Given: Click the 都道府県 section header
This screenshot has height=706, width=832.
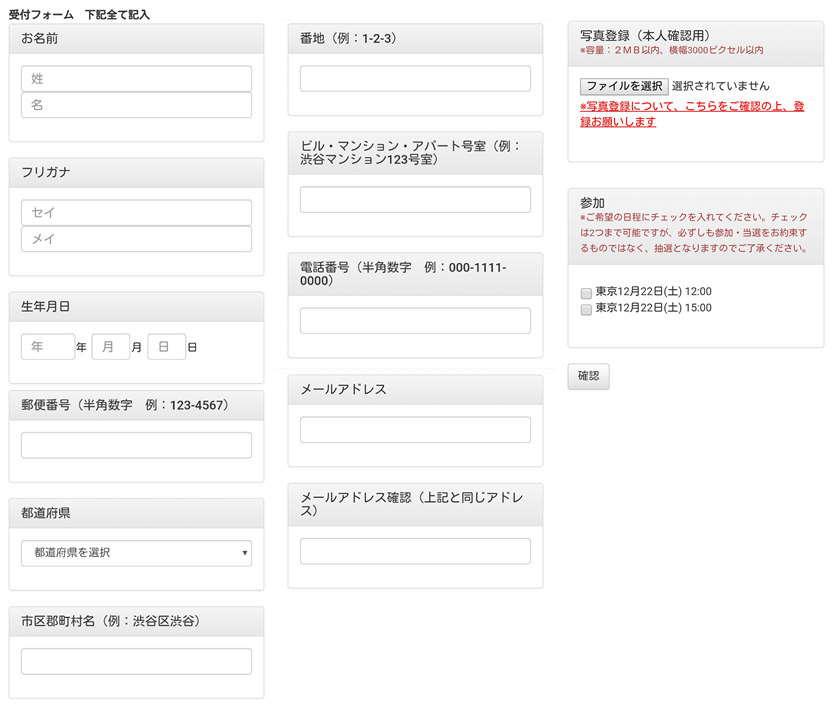Looking at the screenshot, I should coord(136,513).
